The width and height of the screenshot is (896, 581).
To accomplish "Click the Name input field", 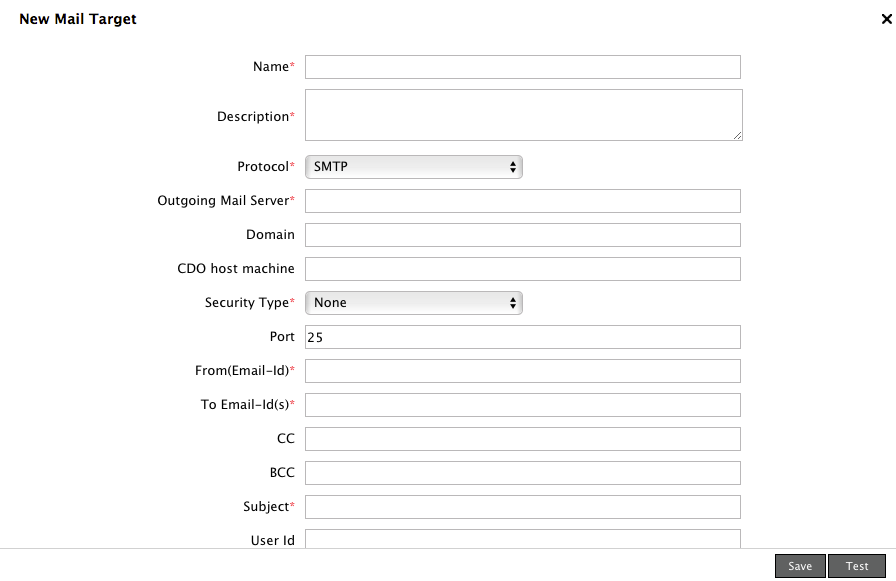I will [522, 67].
